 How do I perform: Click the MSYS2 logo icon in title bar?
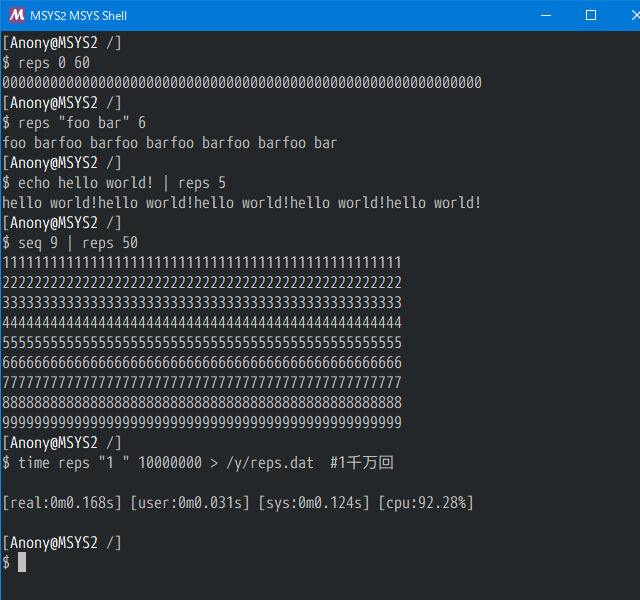[16, 15]
